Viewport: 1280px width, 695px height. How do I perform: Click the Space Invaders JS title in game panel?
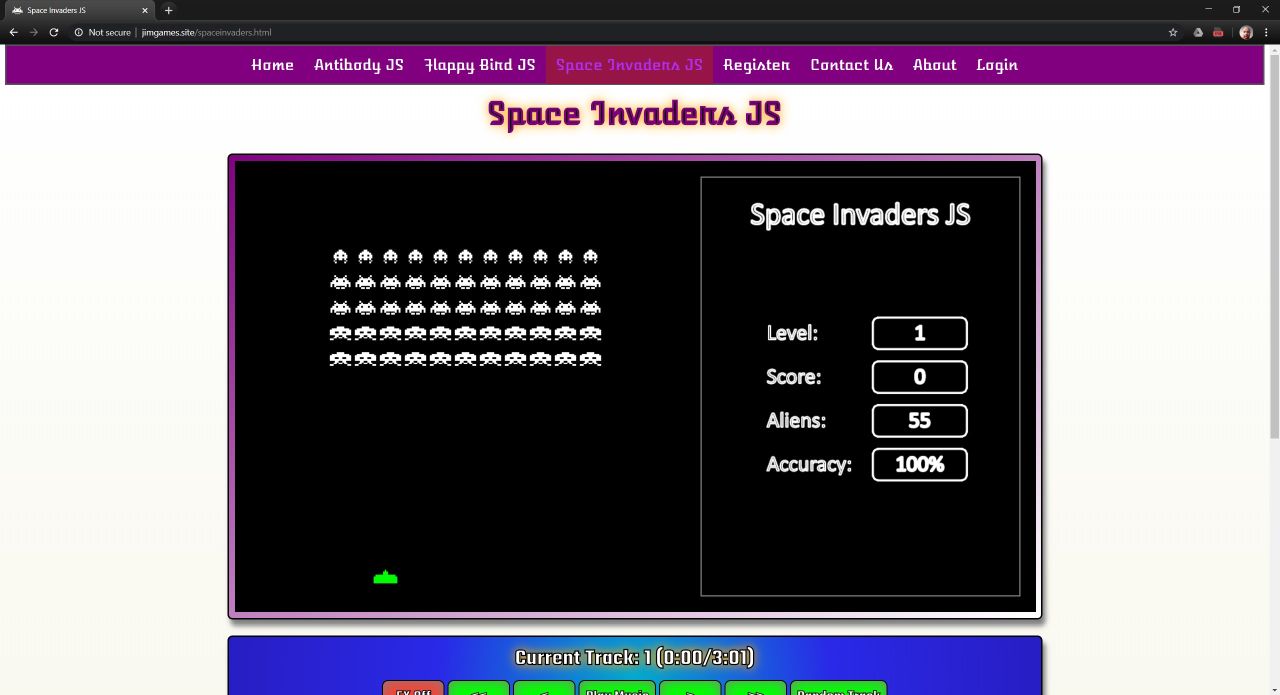[860, 215]
